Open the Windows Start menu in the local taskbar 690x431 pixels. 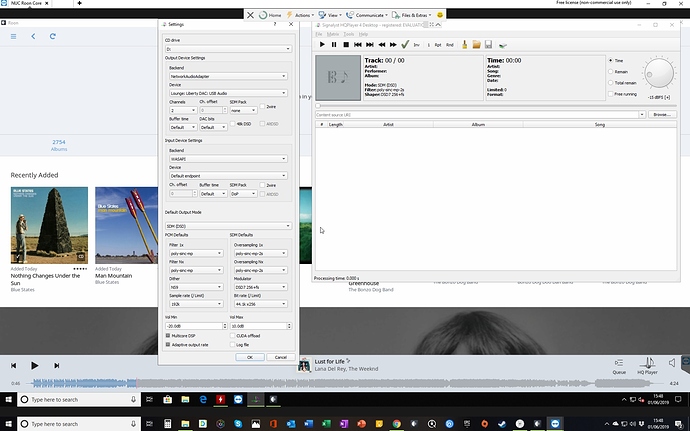[8, 424]
